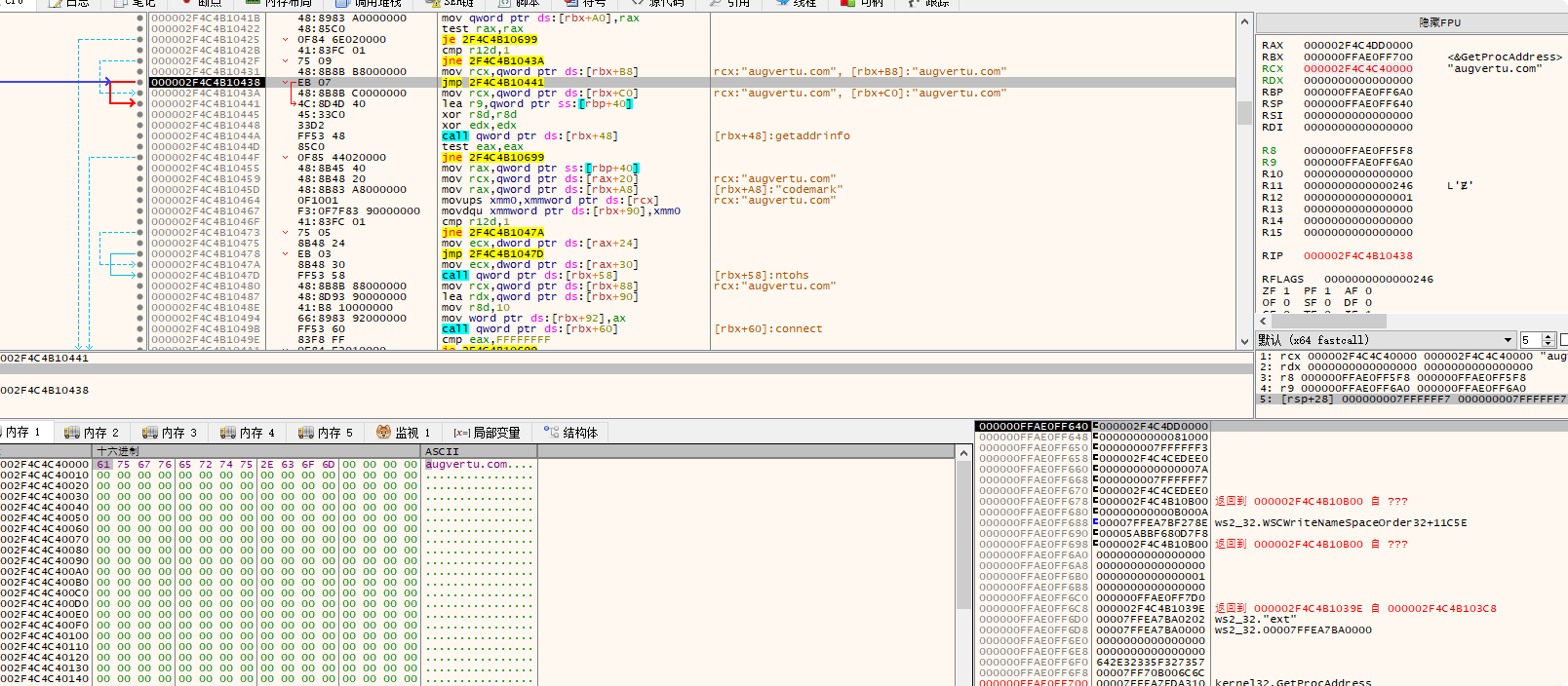Viewport: 1568px width, 686px height.
Task: Toggle breakpoint bullet at address 000002F4C4B1047D
Action: click(x=139, y=275)
